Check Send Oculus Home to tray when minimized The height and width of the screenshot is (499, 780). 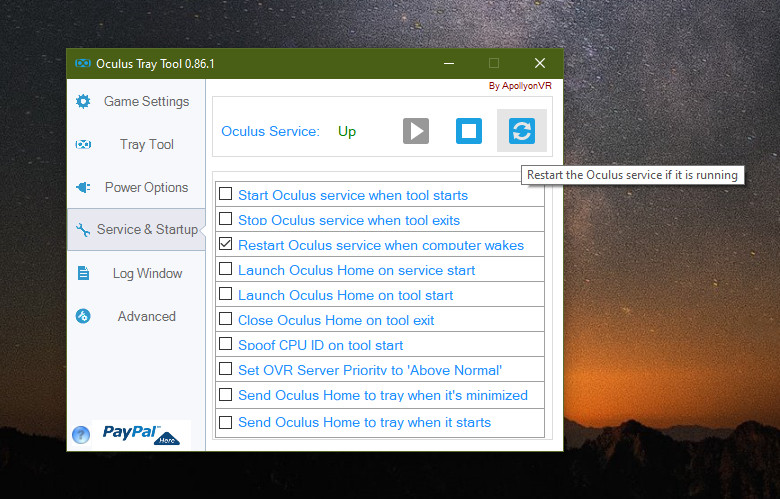(225, 394)
